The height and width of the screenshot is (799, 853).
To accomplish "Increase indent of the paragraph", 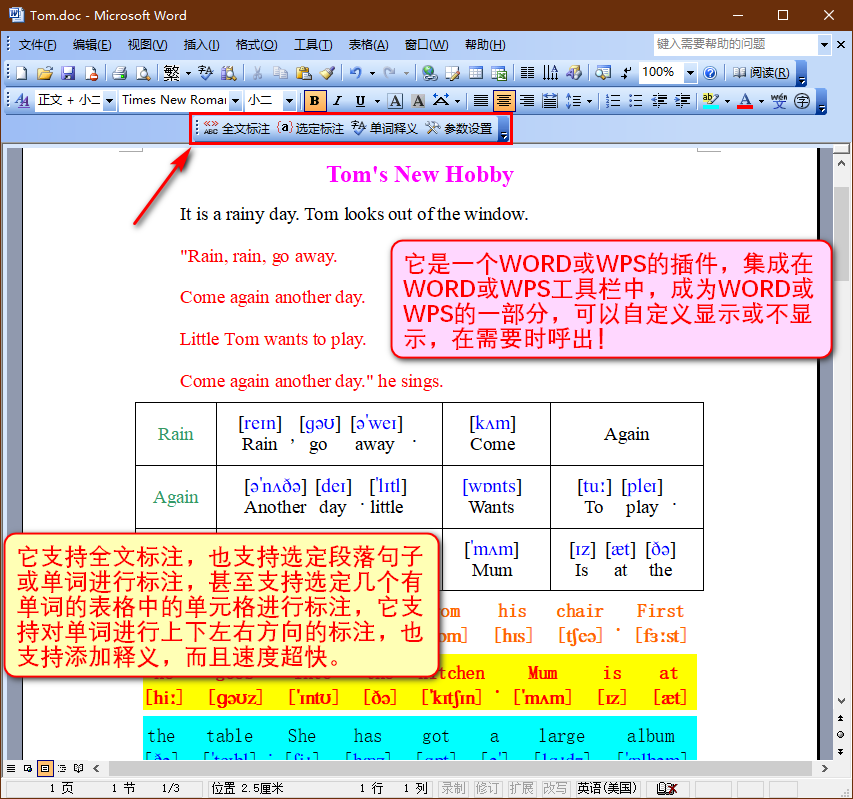I will click(682, 101).
